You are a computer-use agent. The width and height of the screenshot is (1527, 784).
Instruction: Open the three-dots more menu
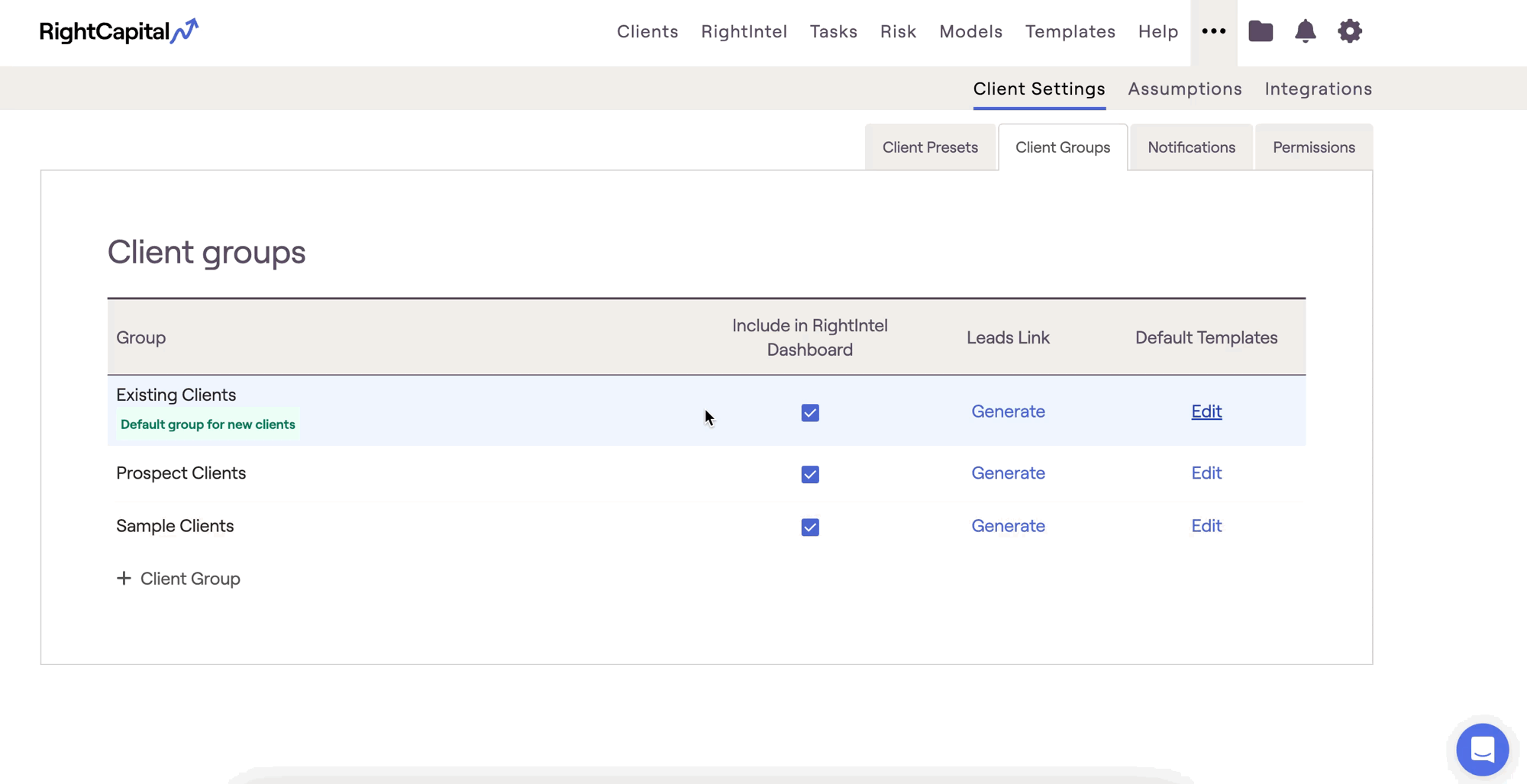[x=1213, y=31]
